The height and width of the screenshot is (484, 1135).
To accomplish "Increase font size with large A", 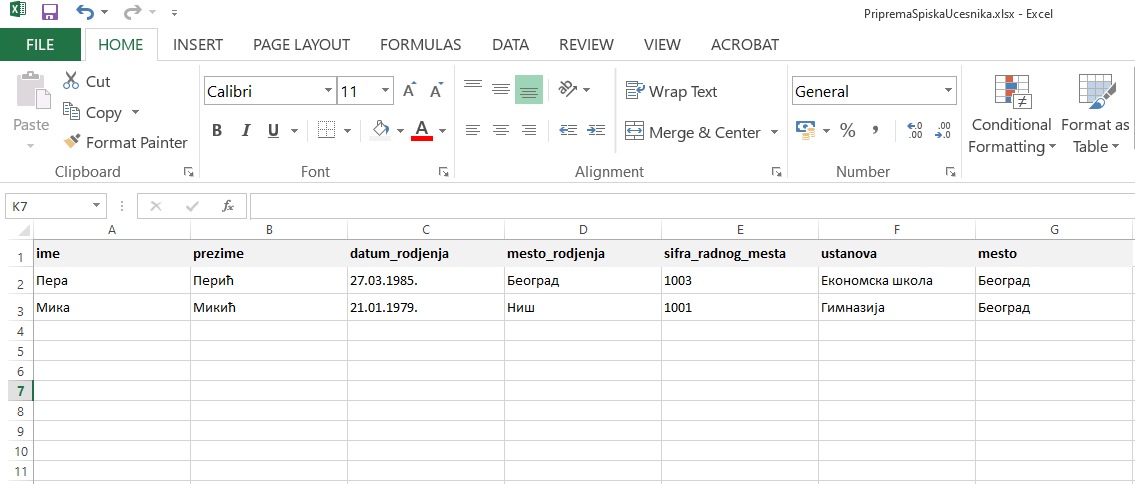I will (409, 91).
